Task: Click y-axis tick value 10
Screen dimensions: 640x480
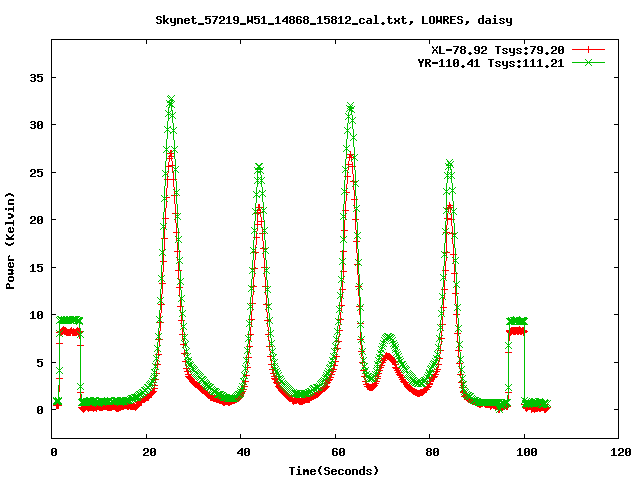Action: pyautogui.click(x=36, y=315)
